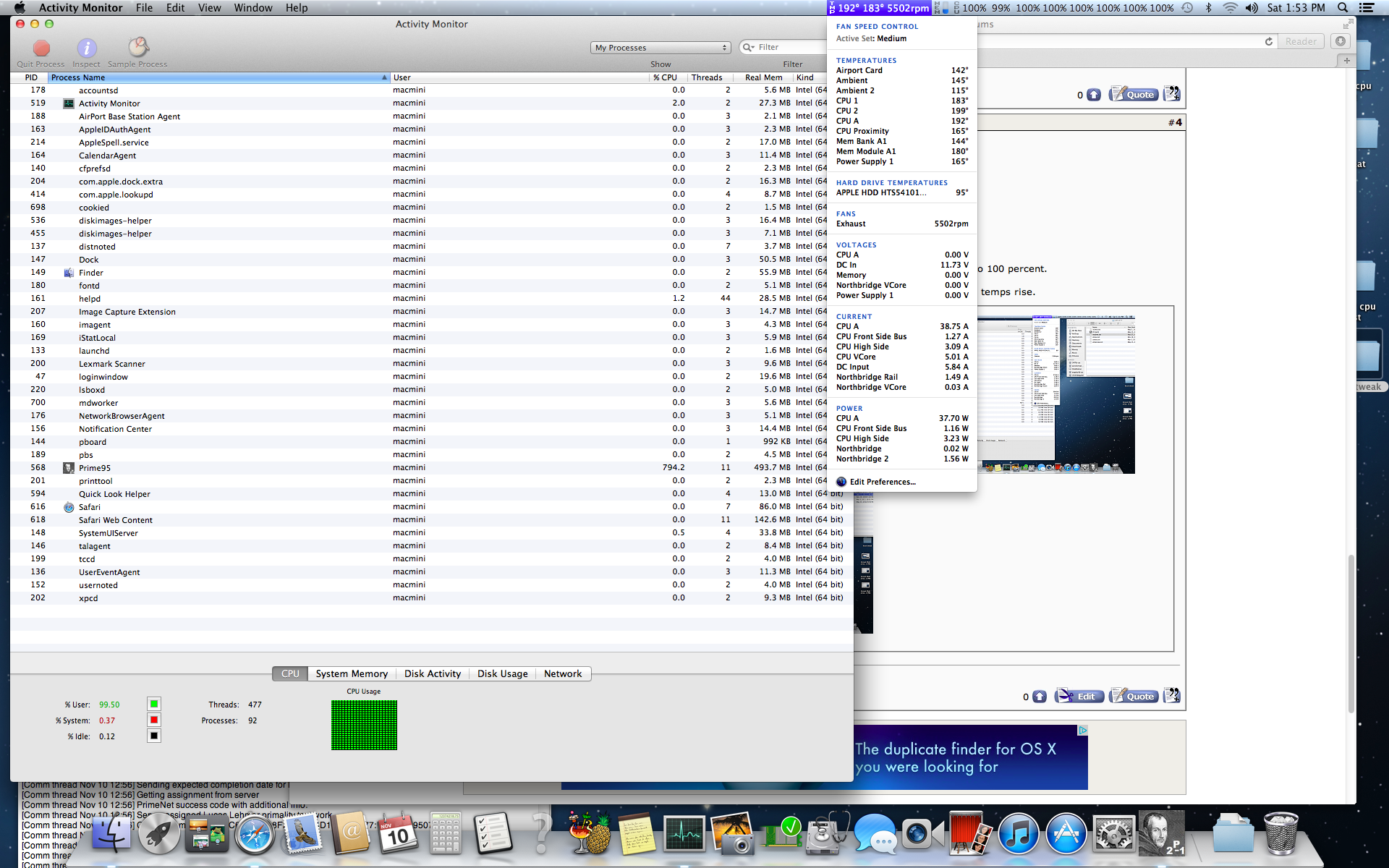Open the Trash in the Dock
This screenshot has height=868, width=1389.
click(x=1280, y=835)
